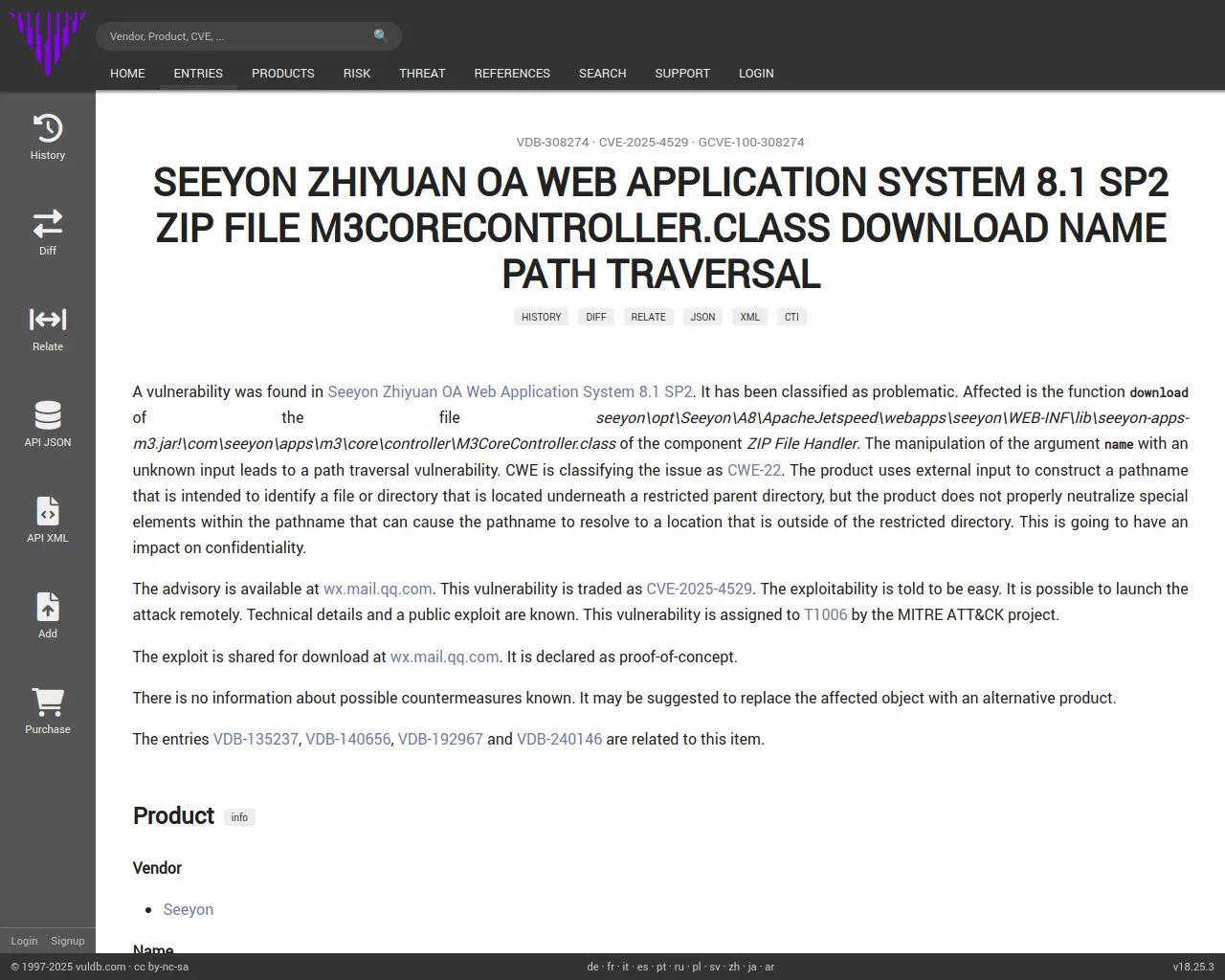Switch language to es
The width and height of the screenshot is (1225, 980).
click(642, 967)
